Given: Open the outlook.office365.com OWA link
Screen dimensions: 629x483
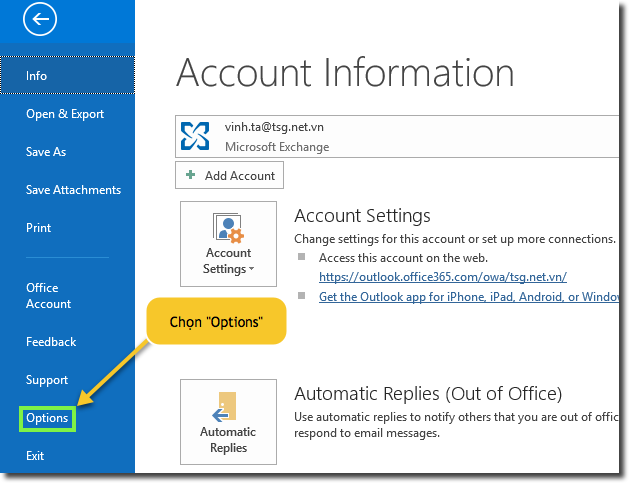Looking at the screenshot, I should click(443, 276).
